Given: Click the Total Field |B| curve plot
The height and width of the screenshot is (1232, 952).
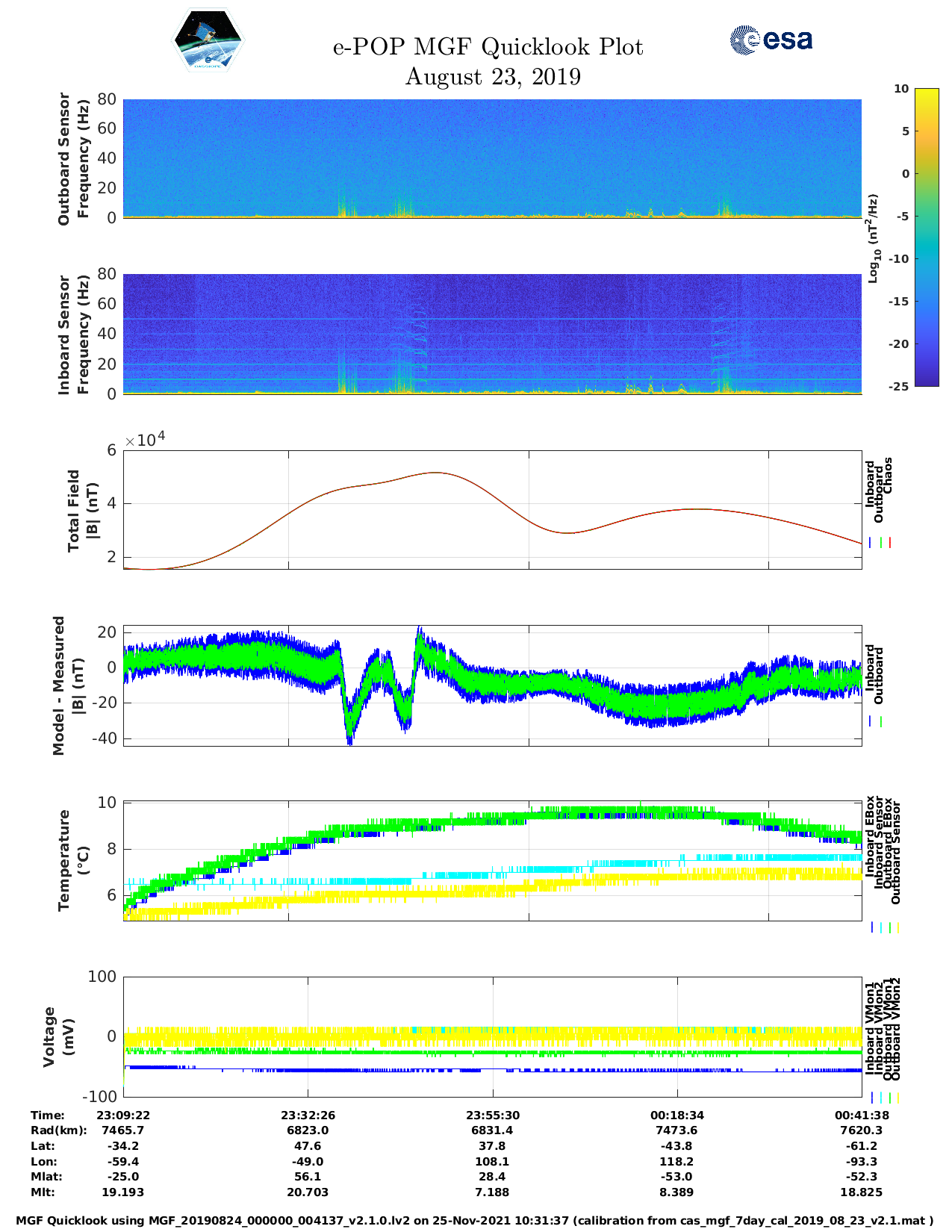Looking at the screenshot, I should [492, 509].
